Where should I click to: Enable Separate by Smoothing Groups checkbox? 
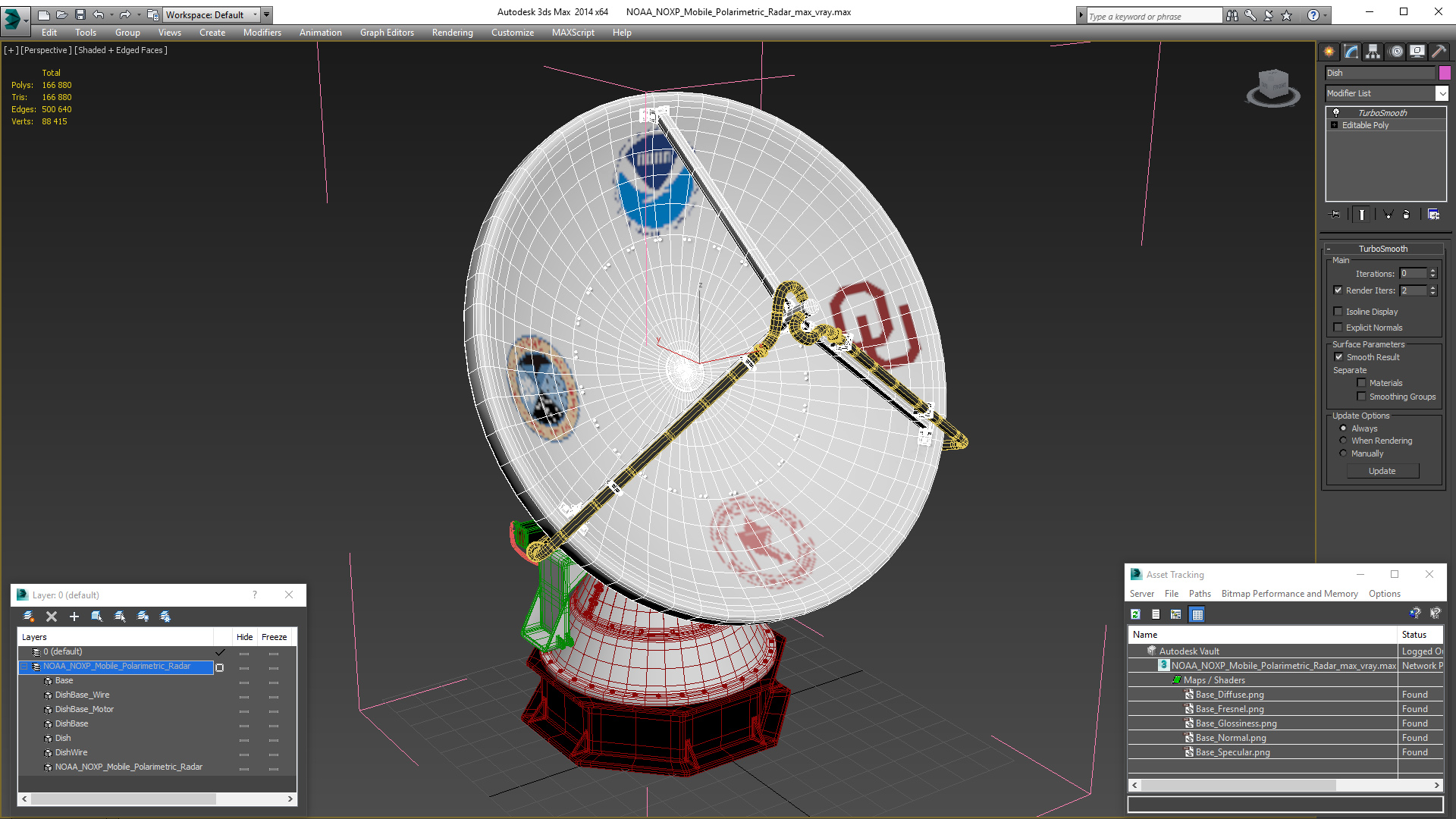[x=1361, y=397]
